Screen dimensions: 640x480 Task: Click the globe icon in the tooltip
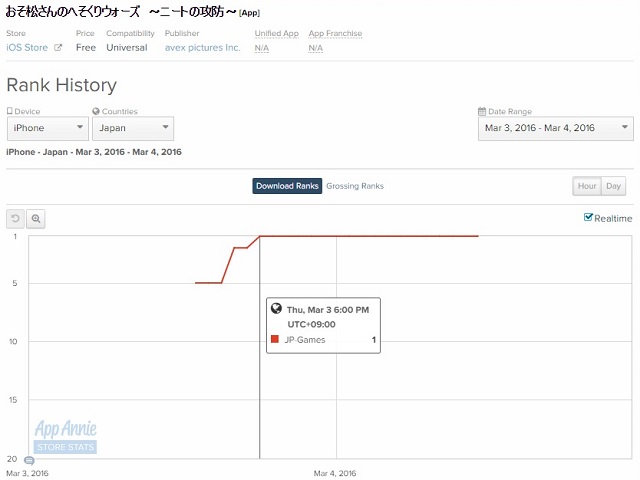point(276,308)
